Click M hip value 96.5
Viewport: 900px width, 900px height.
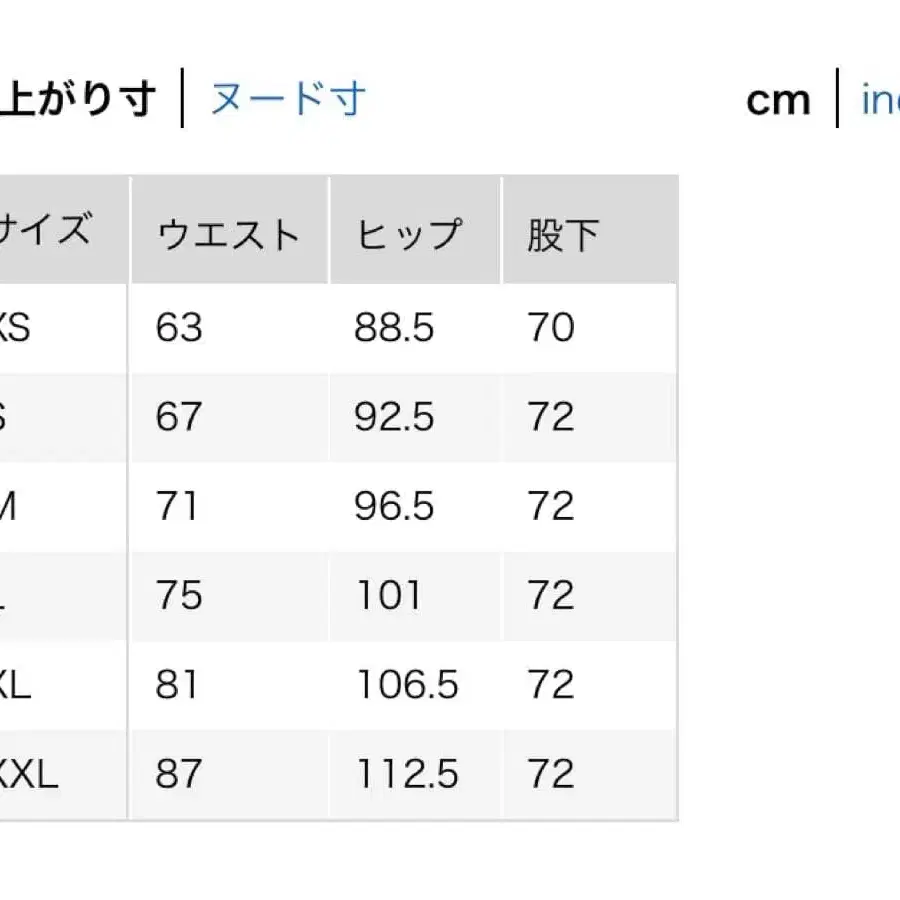391,506
